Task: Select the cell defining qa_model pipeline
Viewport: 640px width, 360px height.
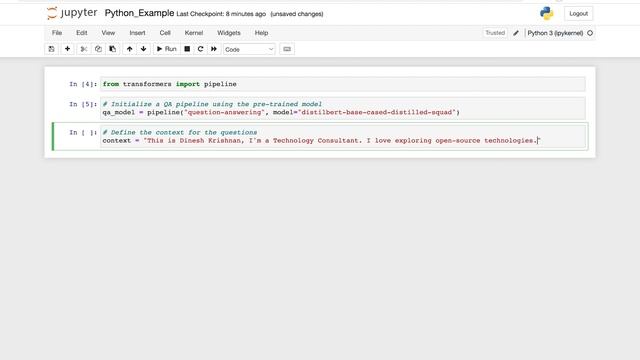Action: (343, 108)
